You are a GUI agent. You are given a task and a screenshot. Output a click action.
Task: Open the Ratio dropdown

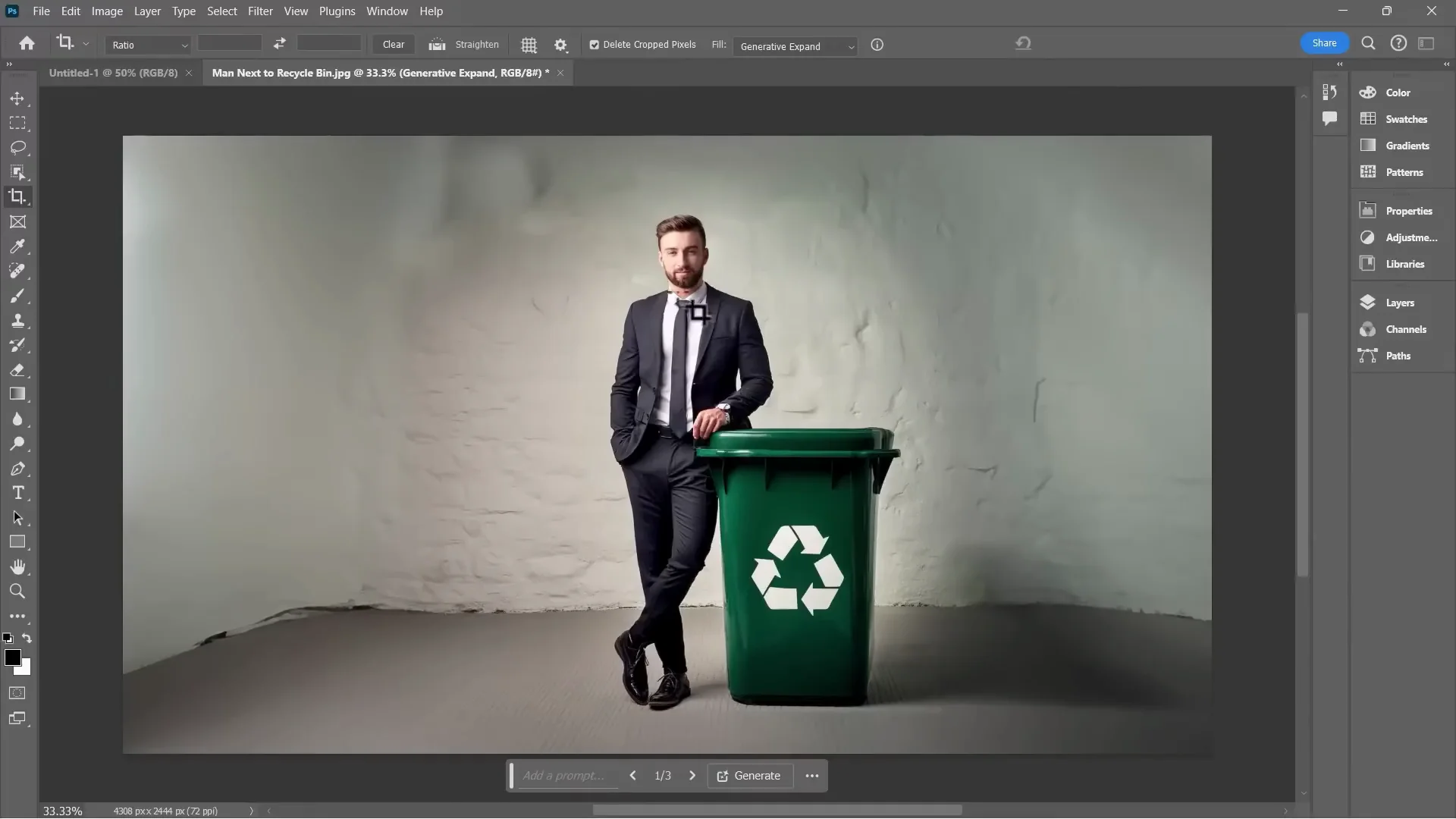coord(147,45)
